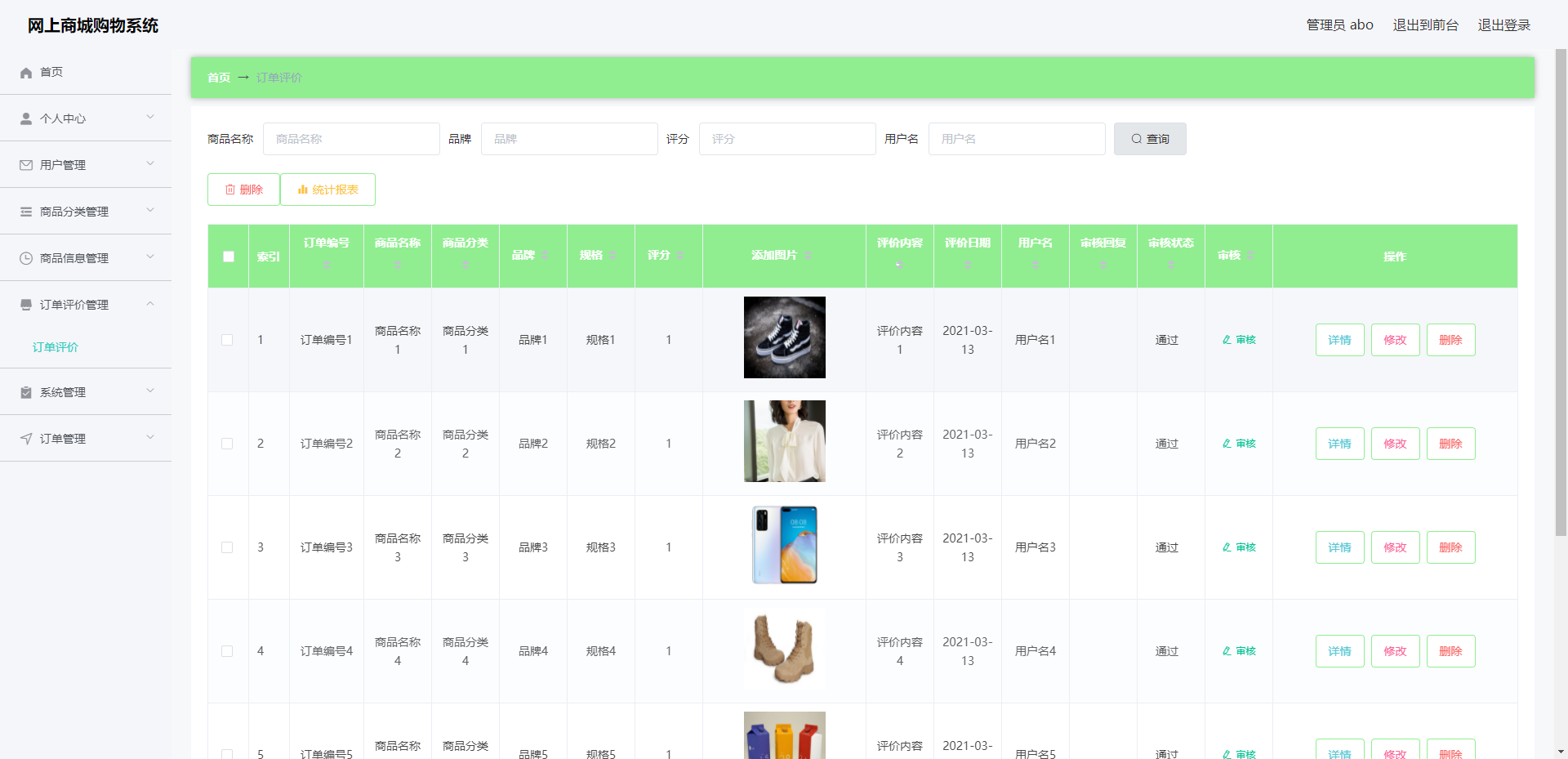Viewport: 1568px width, 759px height.
Task: Click the home icon in sidebar
Action: tap(26, 73)
